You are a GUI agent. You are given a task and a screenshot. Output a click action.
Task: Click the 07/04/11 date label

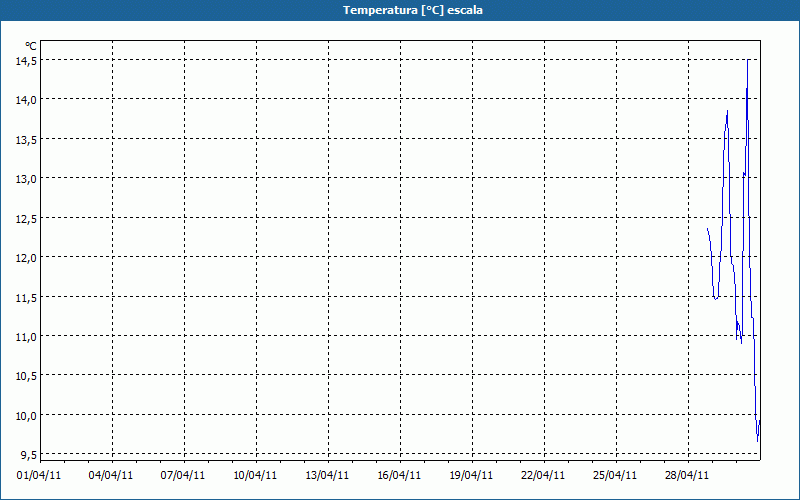(x=183, y=476)
